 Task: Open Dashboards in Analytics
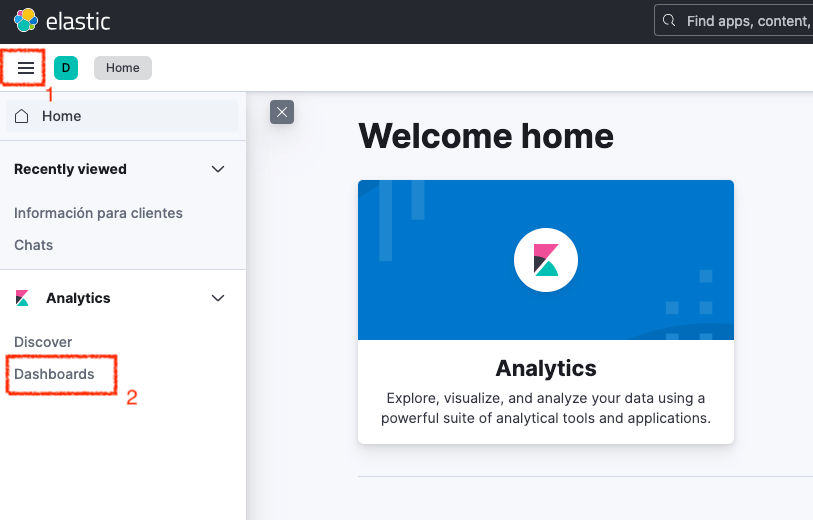click(x=54, y=374)
